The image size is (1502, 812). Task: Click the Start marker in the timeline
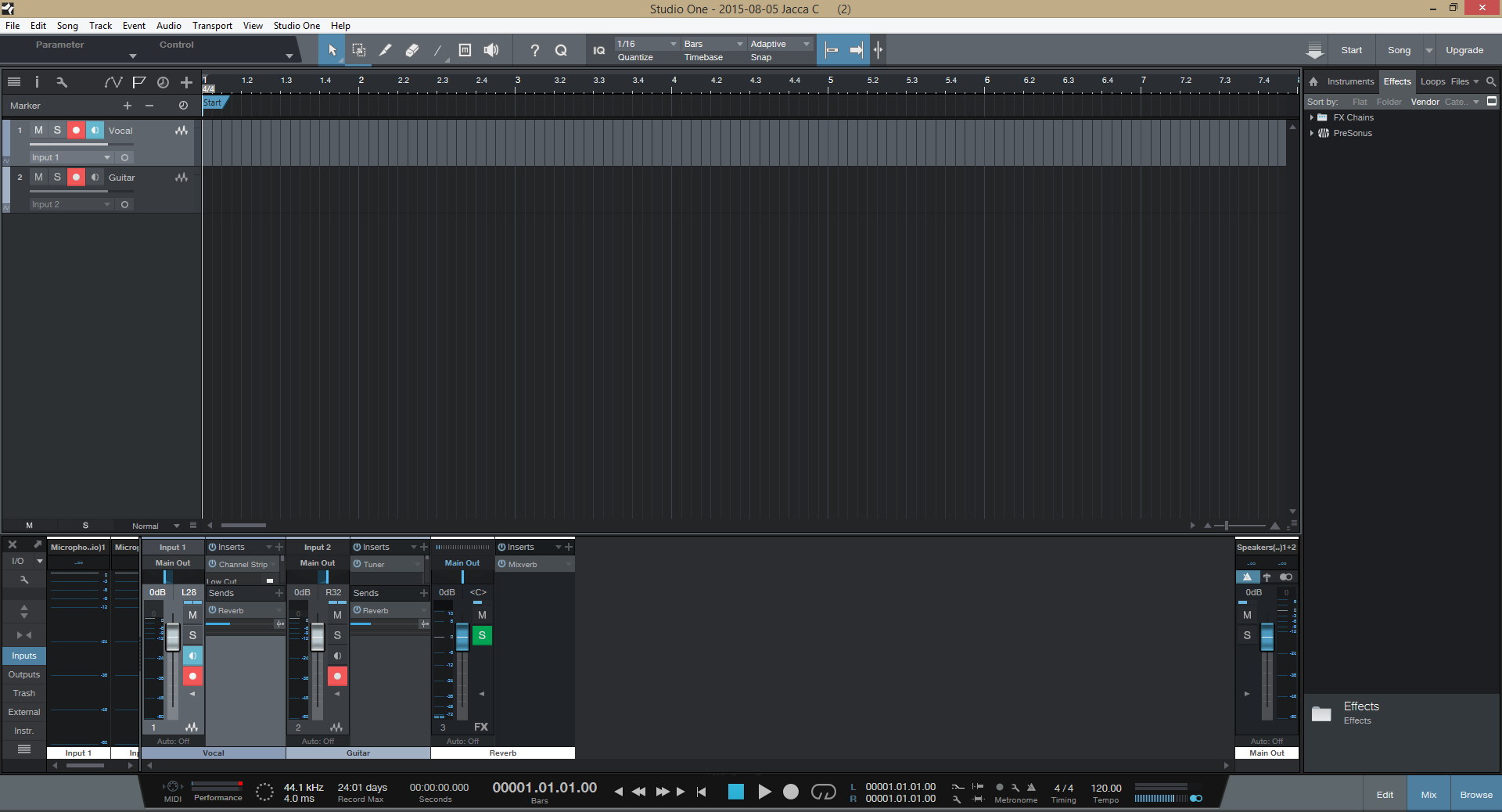tap(214, 102)
